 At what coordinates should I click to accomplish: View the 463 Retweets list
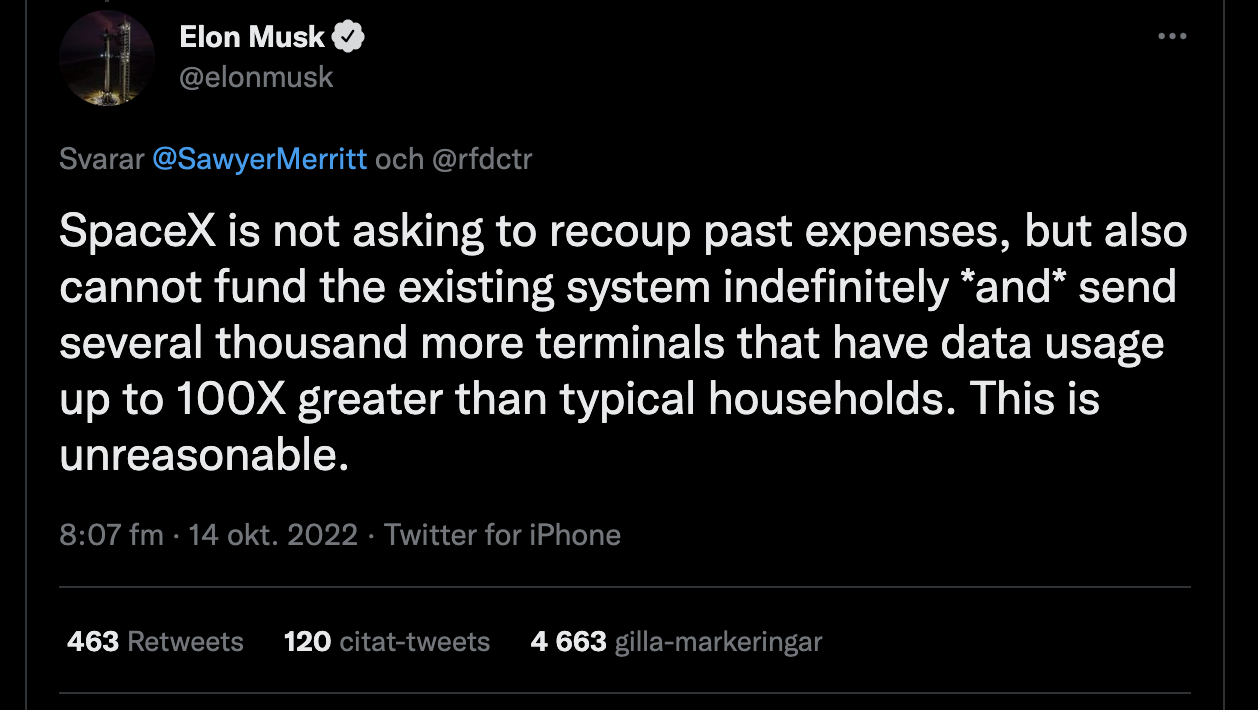click(x=155, y=641)
